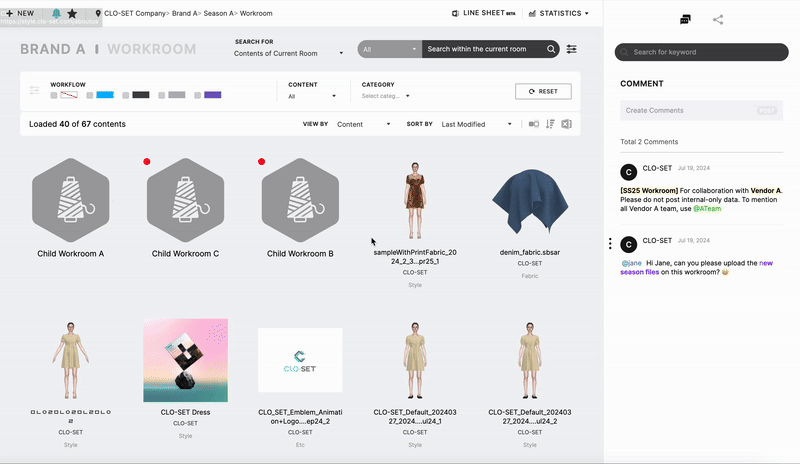Click the search magnifier icon in room search
This screenshot has width=800, height=464.
click(551, 49)
